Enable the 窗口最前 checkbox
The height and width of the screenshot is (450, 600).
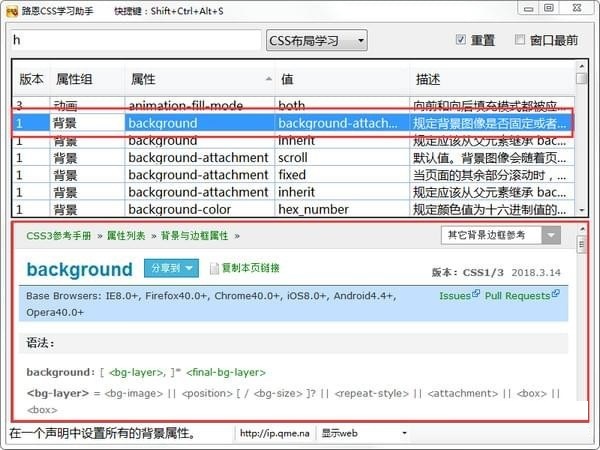520,40
